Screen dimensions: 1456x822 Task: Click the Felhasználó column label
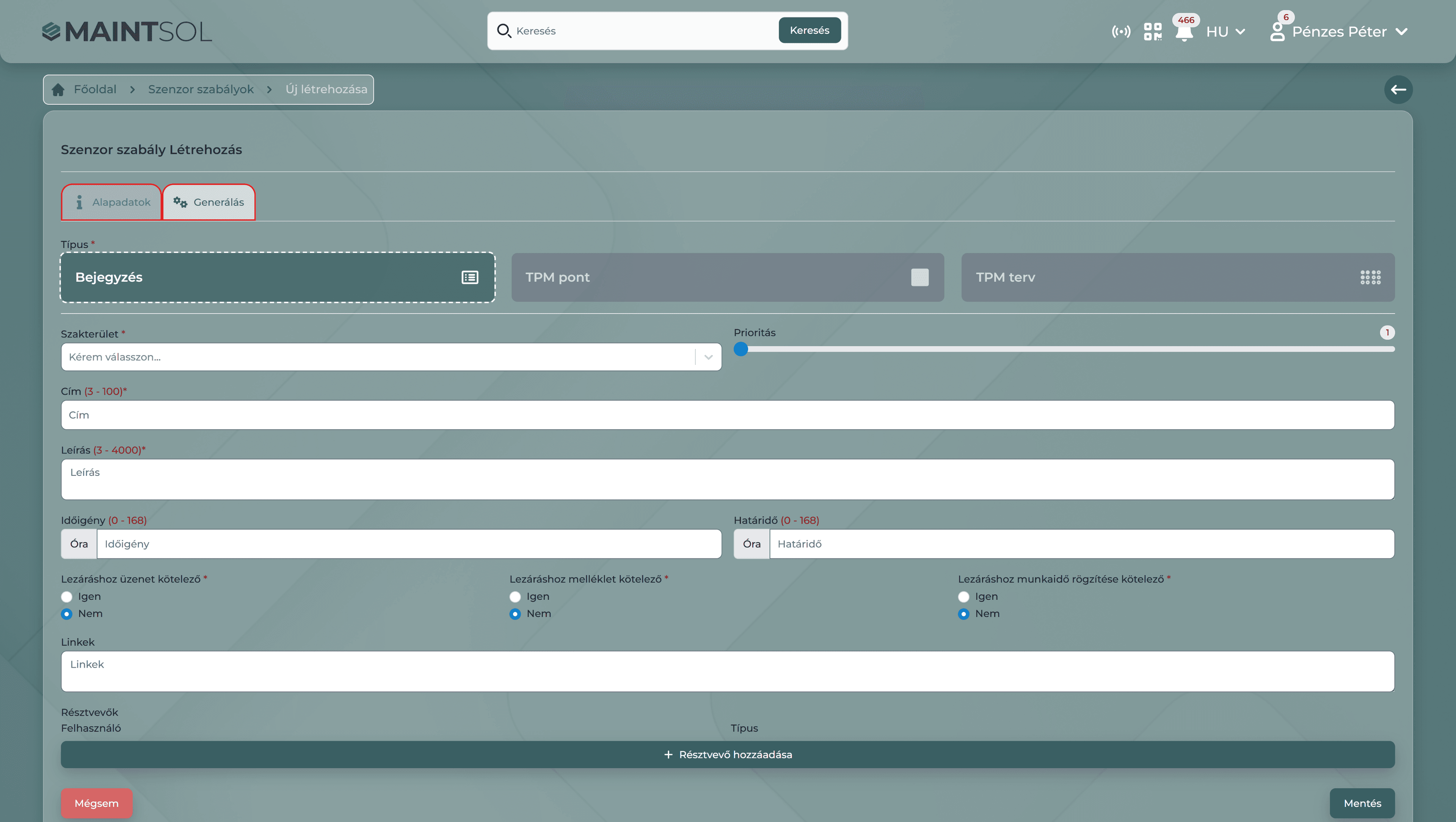(91, 728)
